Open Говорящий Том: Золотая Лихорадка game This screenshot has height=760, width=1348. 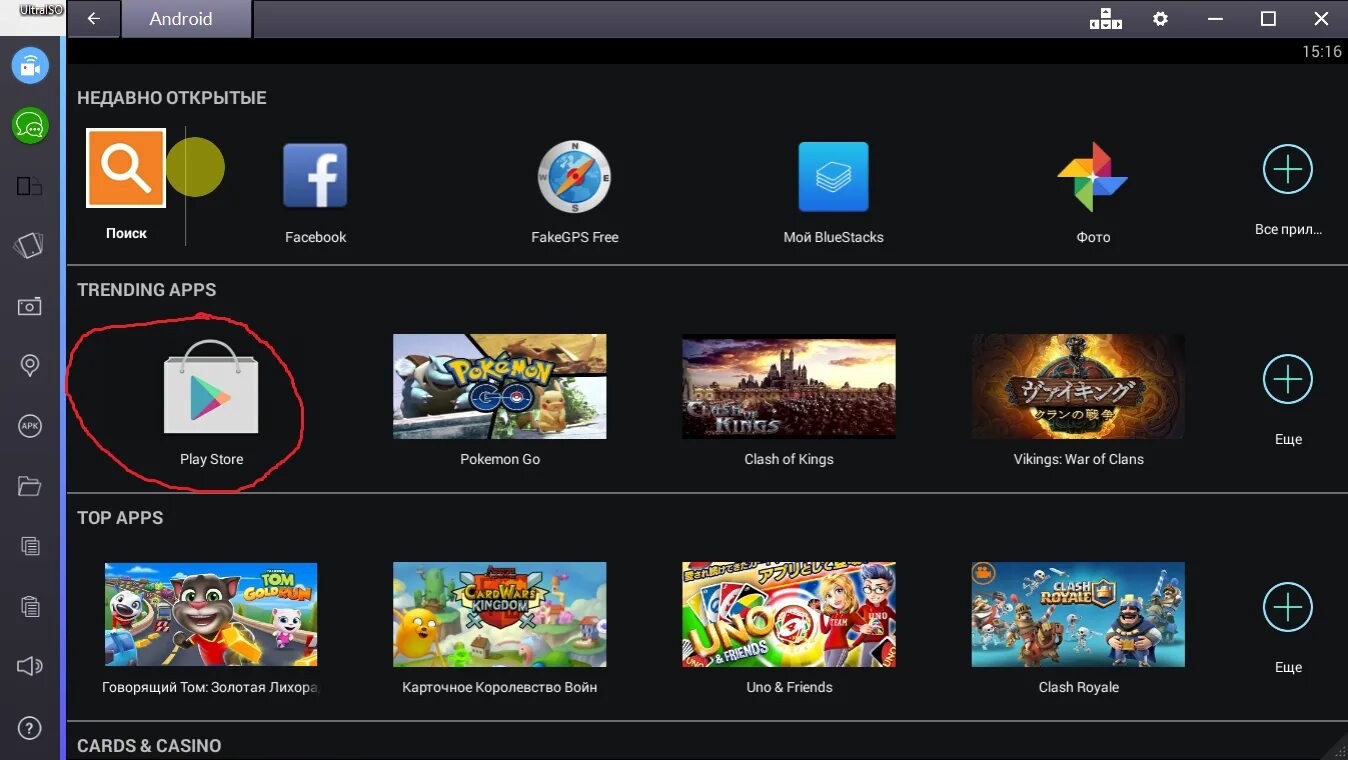(211, 614)
